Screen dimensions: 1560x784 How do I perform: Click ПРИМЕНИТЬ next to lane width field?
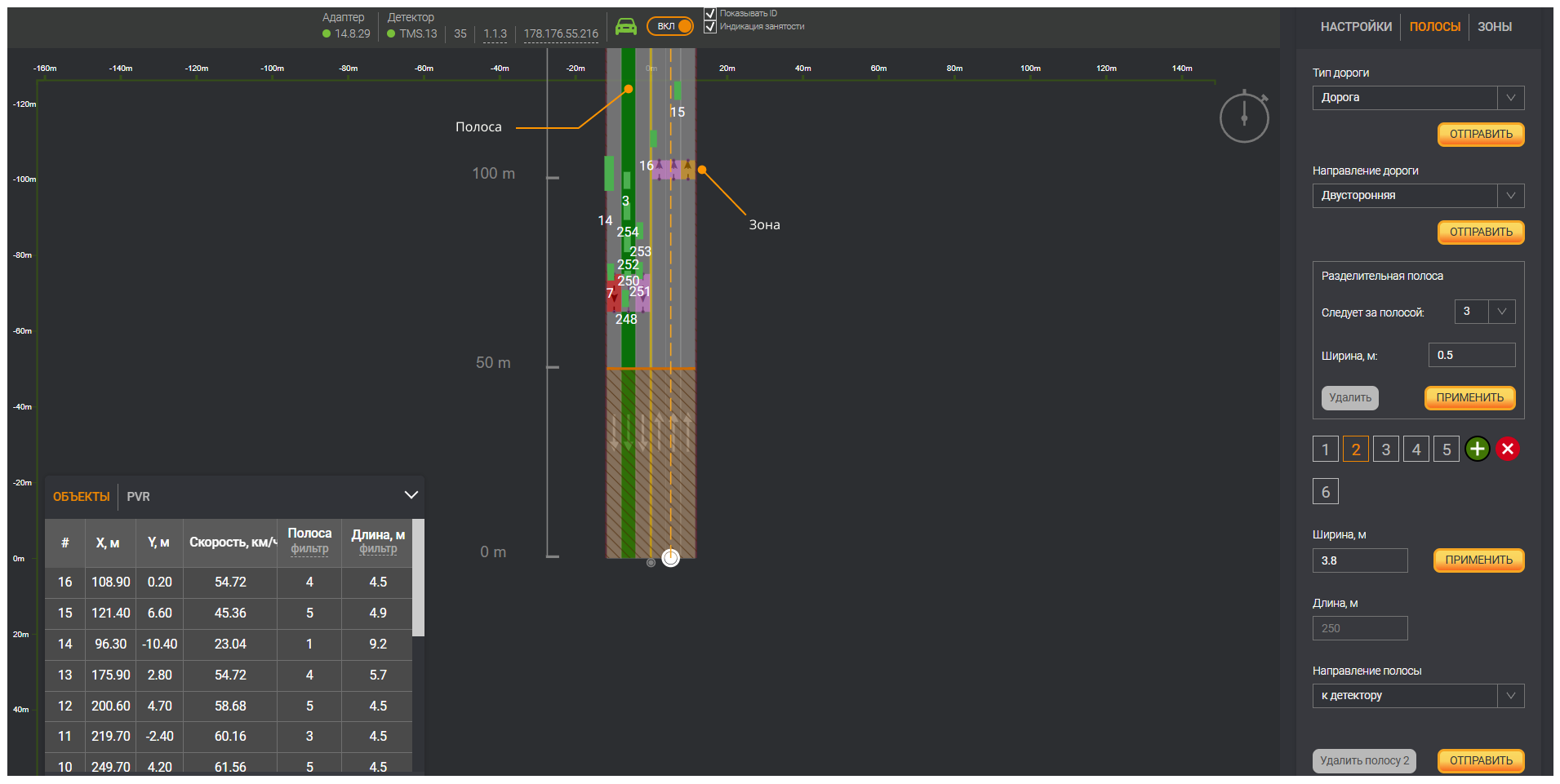click(1478, 560)
